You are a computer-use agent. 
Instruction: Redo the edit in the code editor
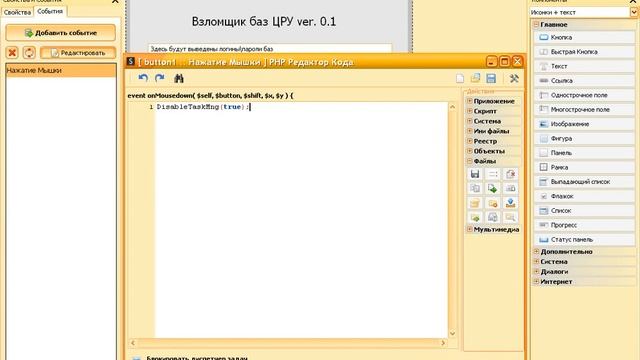click(160, 78)
